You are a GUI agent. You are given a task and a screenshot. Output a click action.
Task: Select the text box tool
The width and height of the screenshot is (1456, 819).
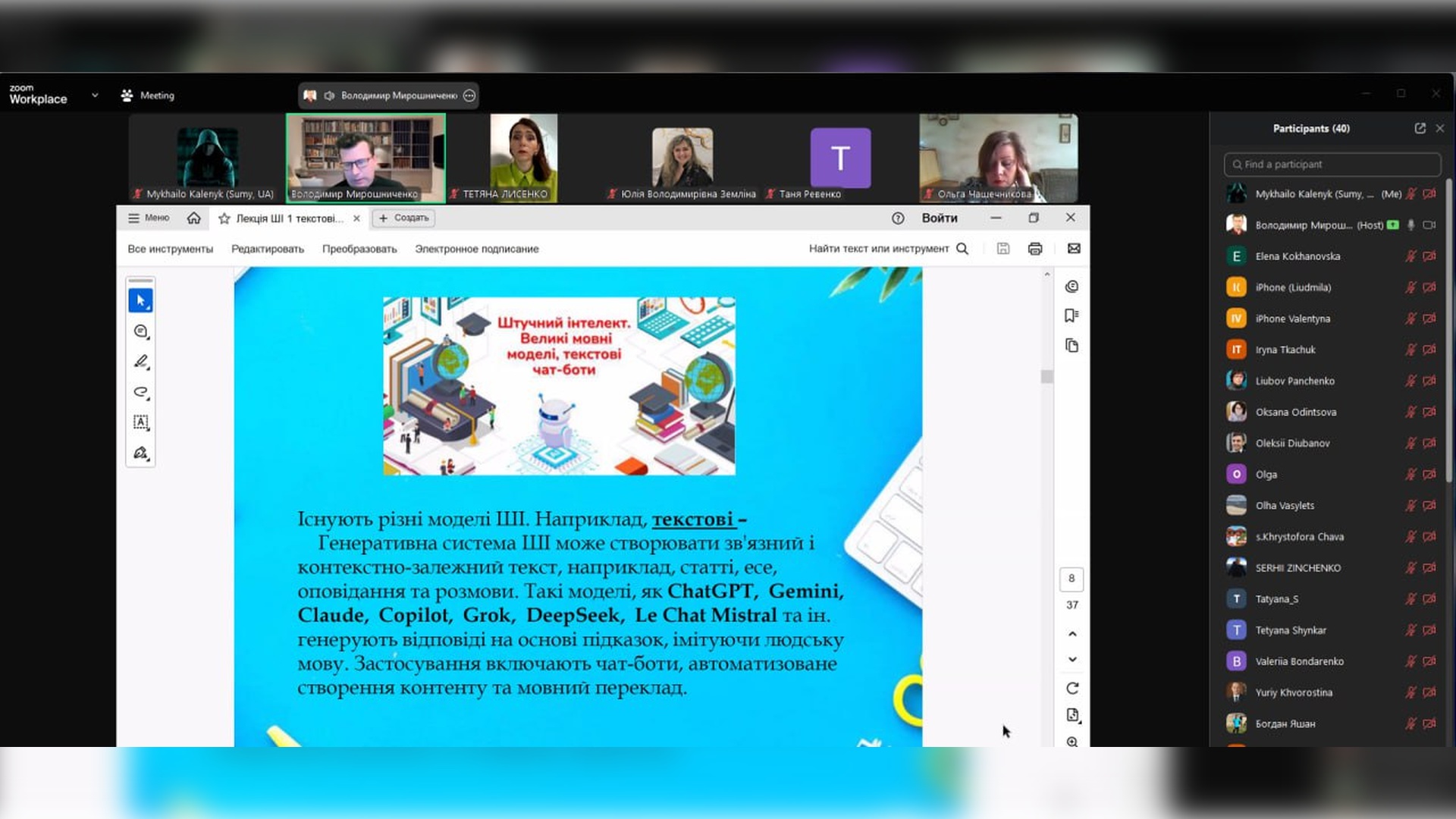tap(140, 422)
